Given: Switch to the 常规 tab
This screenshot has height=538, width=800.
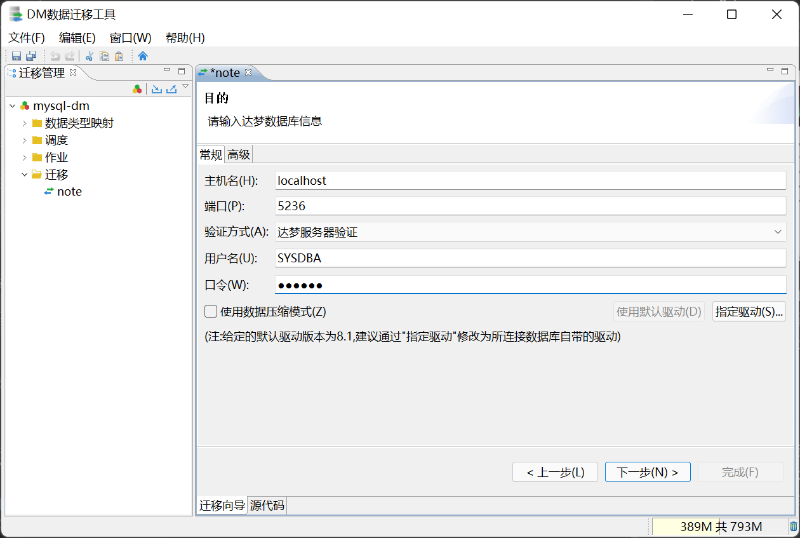Looking at the screenshot, I should pos(211,155).
